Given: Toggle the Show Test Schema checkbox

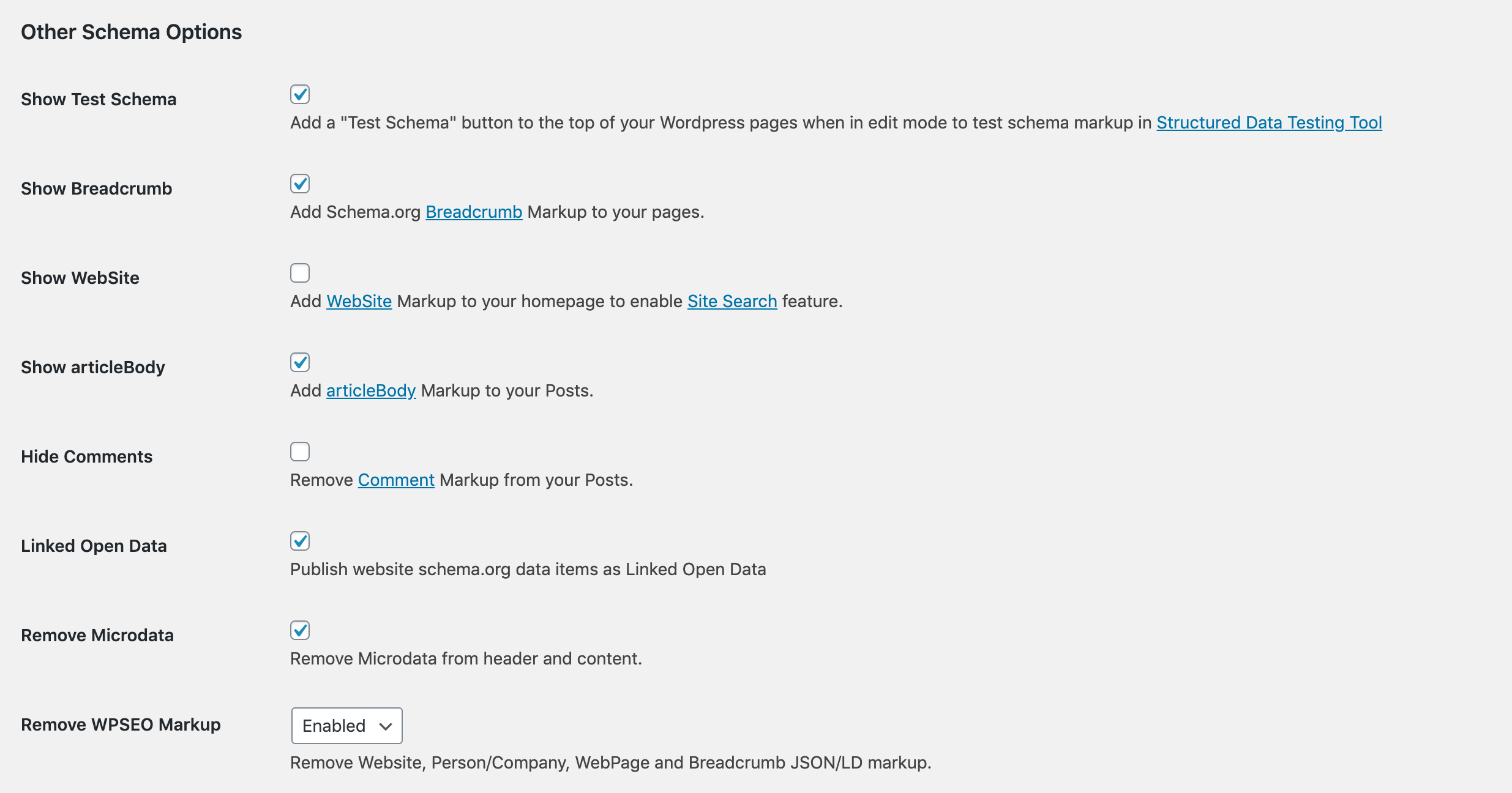Looking at the screenshot, I should (x=300, y=94).
